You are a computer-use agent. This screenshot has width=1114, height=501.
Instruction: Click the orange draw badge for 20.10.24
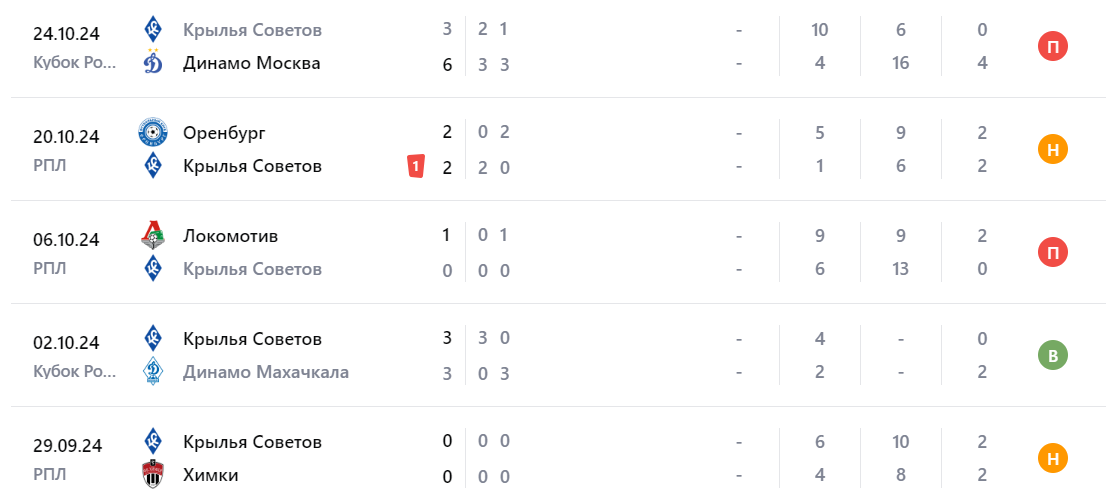coord(1053,149)
